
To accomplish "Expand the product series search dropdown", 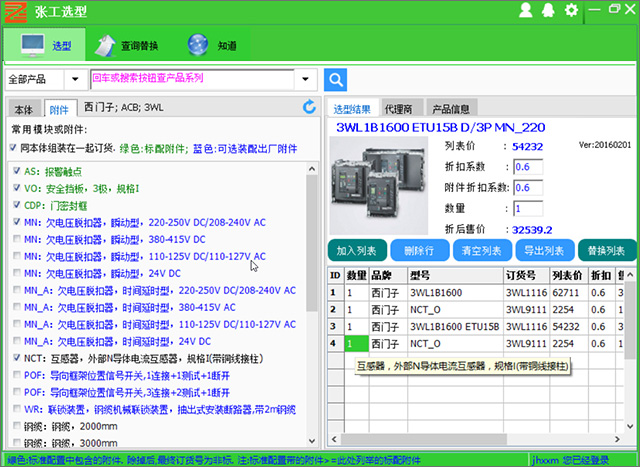I will coord(308,79).
